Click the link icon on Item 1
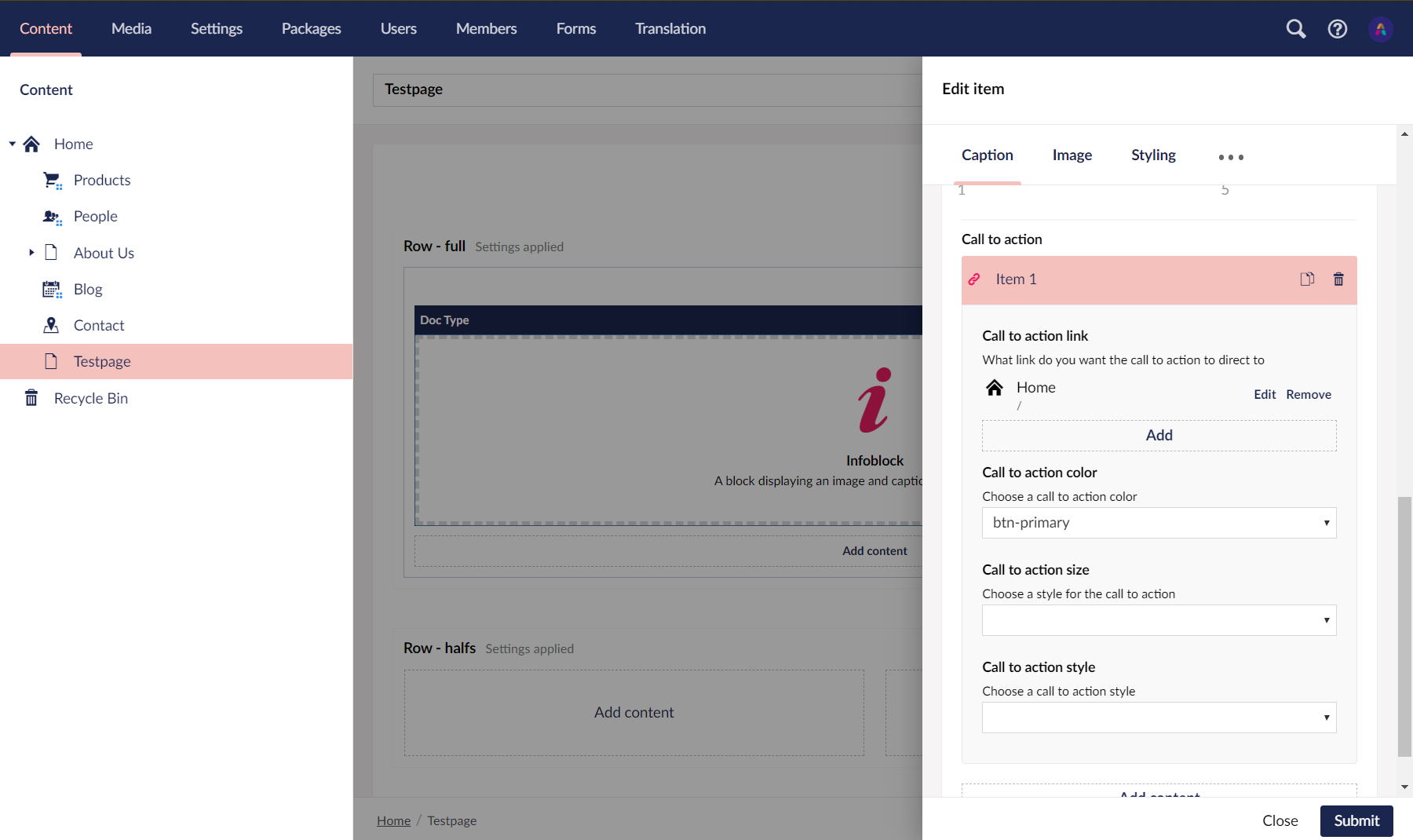The width and height of the screenshot is (1413, 840). [974, 279]
